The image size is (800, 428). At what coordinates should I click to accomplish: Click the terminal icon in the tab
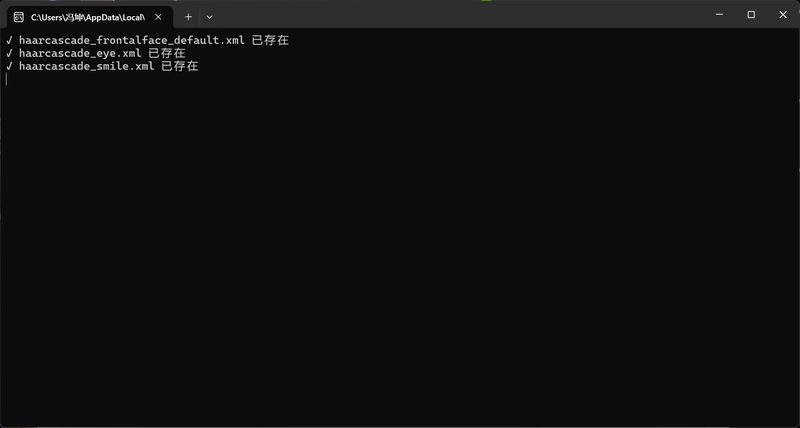(18, 17)
